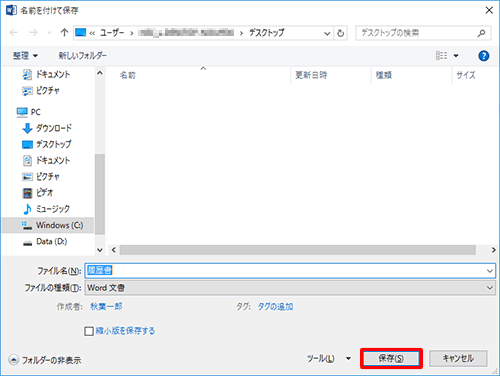
Task: Create a new folder with 新しいフォルダー
Action: [x=83, y=55]
